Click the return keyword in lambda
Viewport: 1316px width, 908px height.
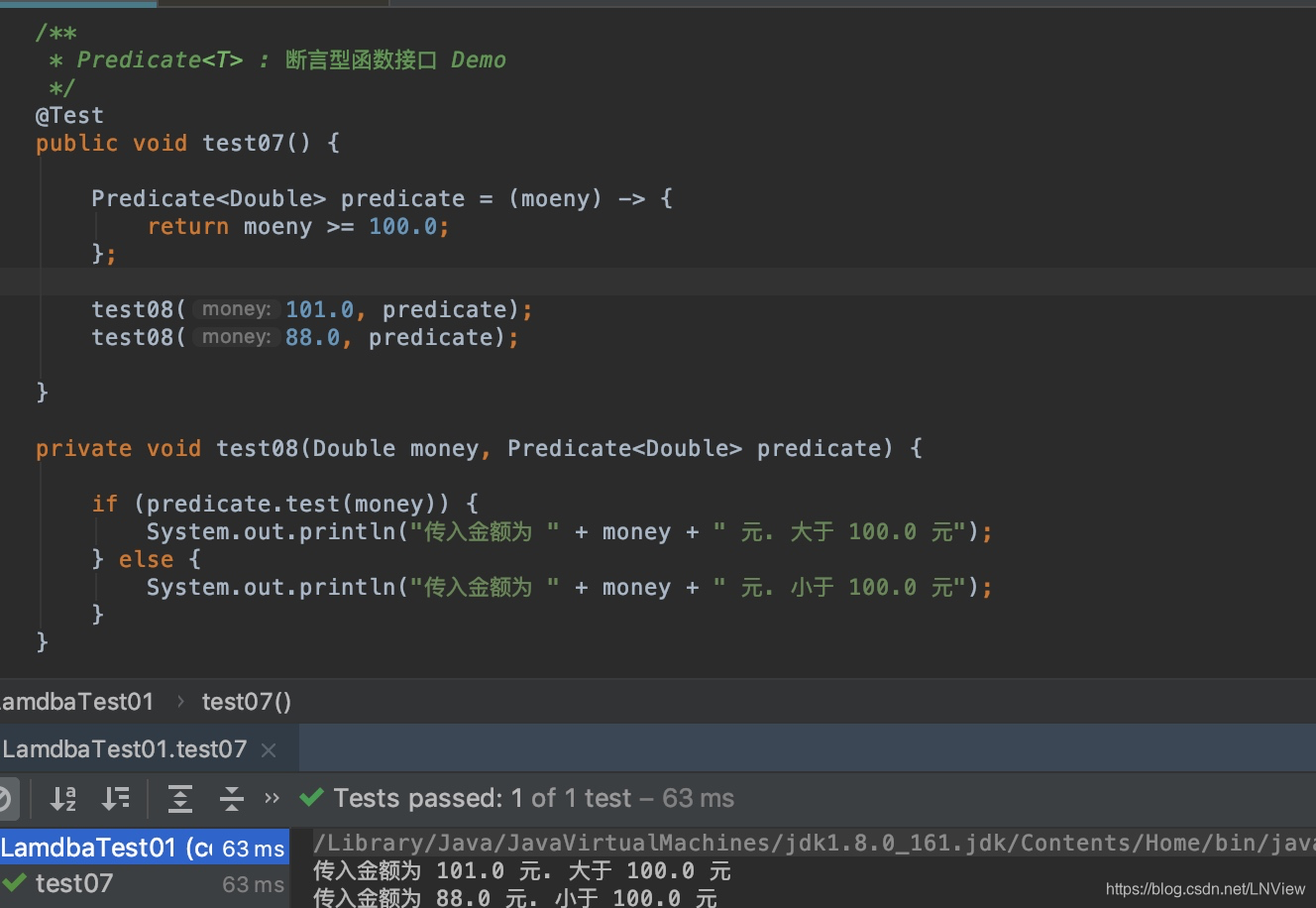click(188, 226)
